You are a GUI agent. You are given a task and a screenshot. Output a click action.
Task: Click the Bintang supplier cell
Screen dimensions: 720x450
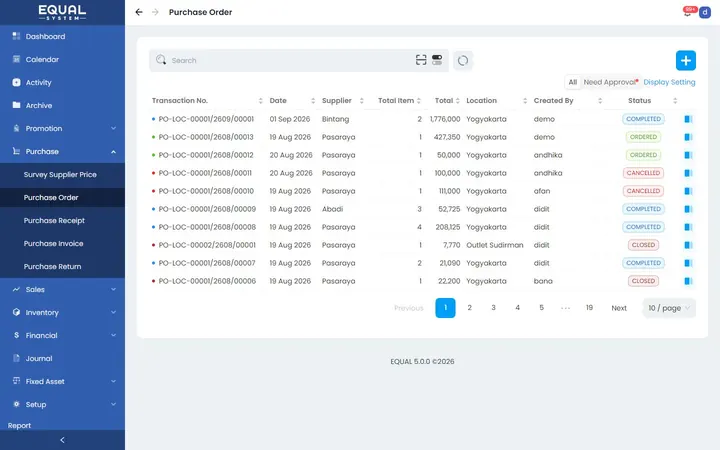(335, 119)
